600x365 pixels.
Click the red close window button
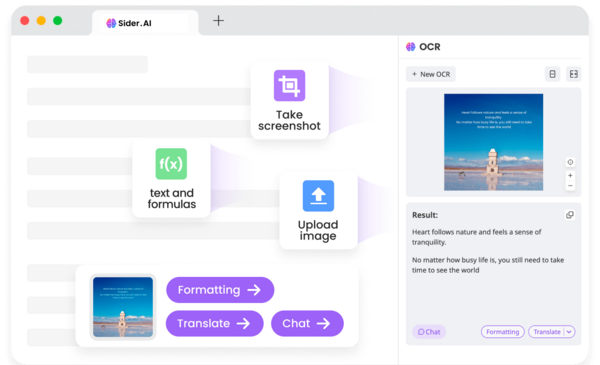tap(25, 20)
